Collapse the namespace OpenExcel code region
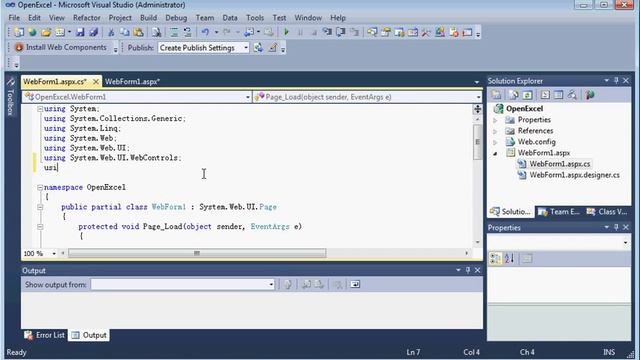The width and height of the screenshot is (640, 360). pyautogui.click(x=40, y=187)
